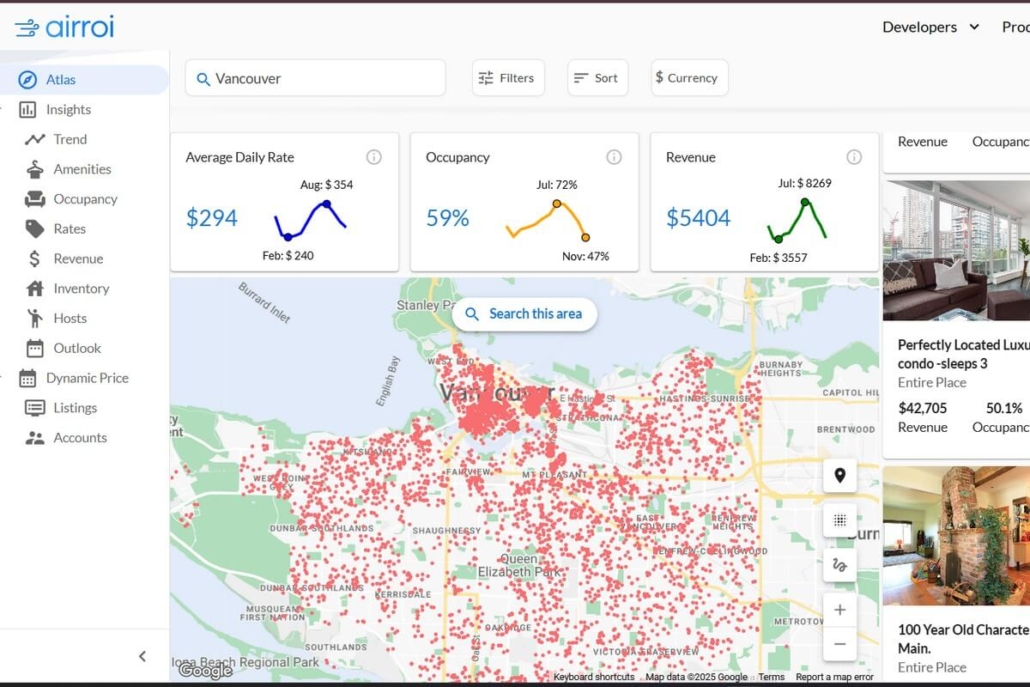The image size is (1030, 687).
Task: Select the Rates tag icon
Action: 35,229
